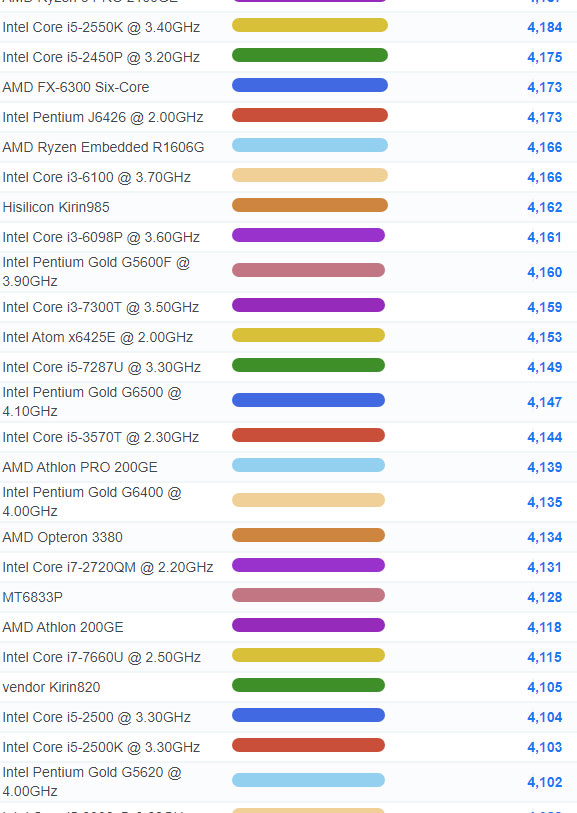The height and width of the screenshot is (813, 577).
Task: Click score 4,104 for i5-2500
Action: tap(544, 719)
